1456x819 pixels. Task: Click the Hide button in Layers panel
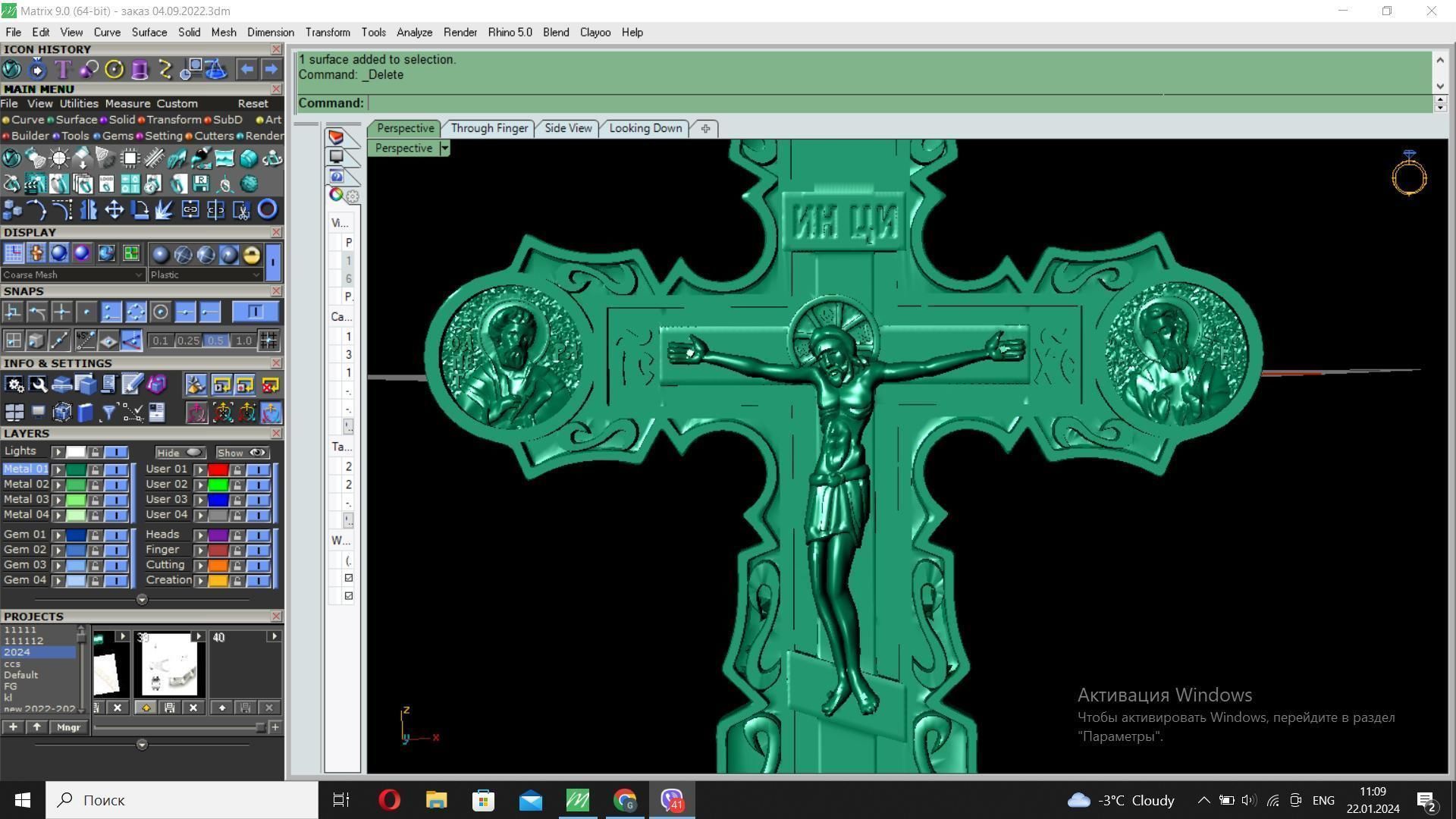[180, 453]
